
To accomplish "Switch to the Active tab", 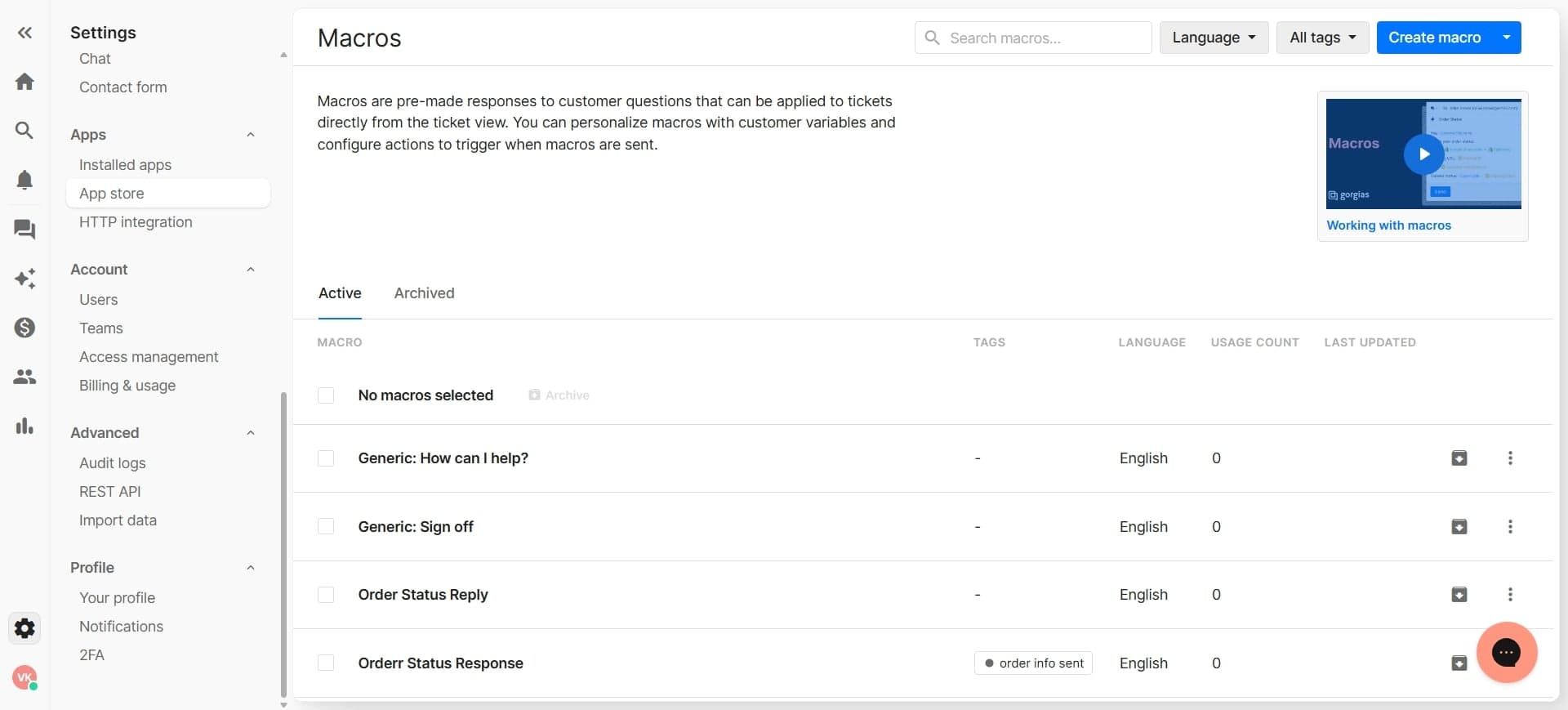I will pos(340,293).
